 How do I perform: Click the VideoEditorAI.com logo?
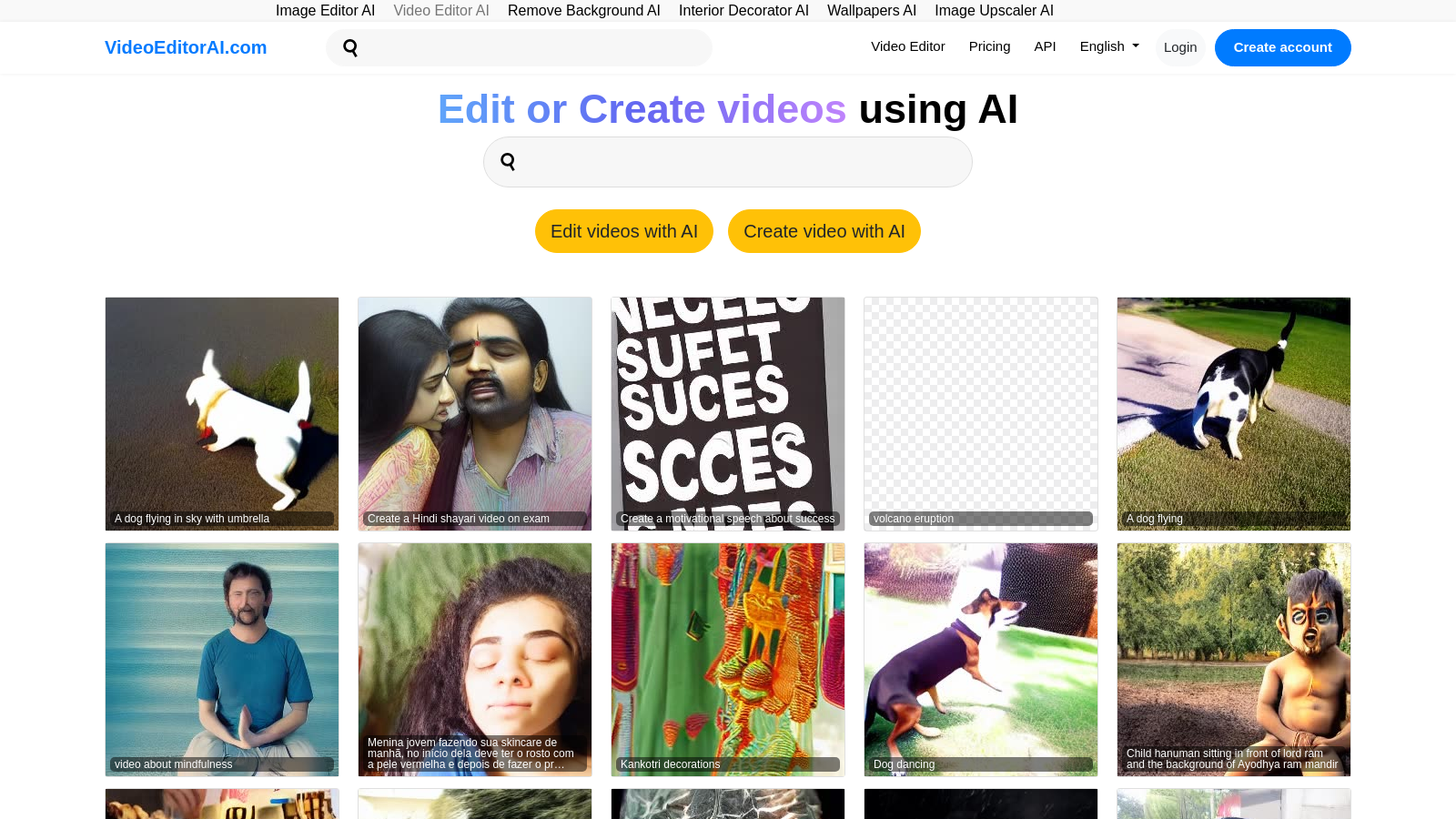pos(186,47)
